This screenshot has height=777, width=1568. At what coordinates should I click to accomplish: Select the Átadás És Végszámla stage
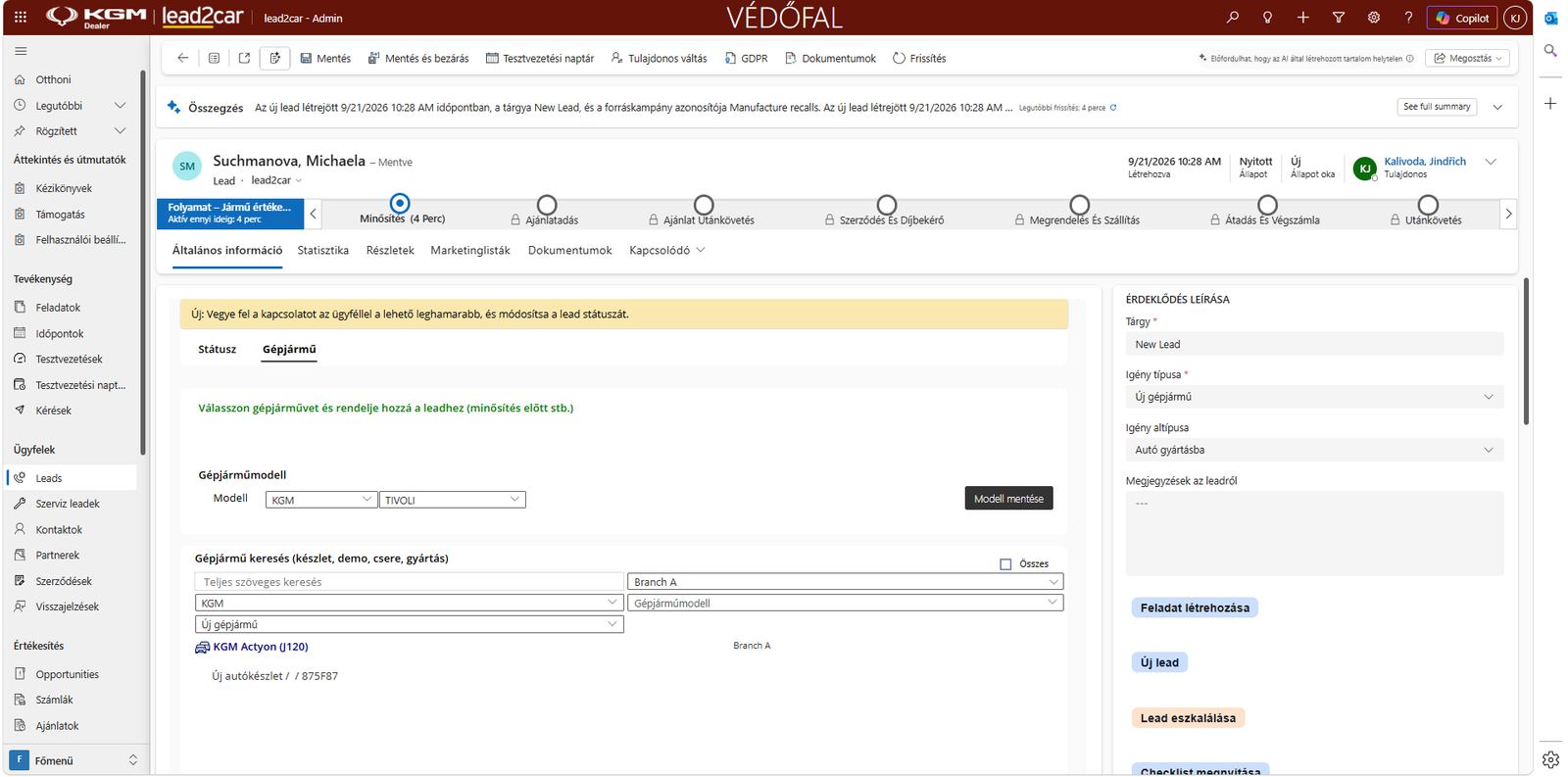click(1267, 204)
